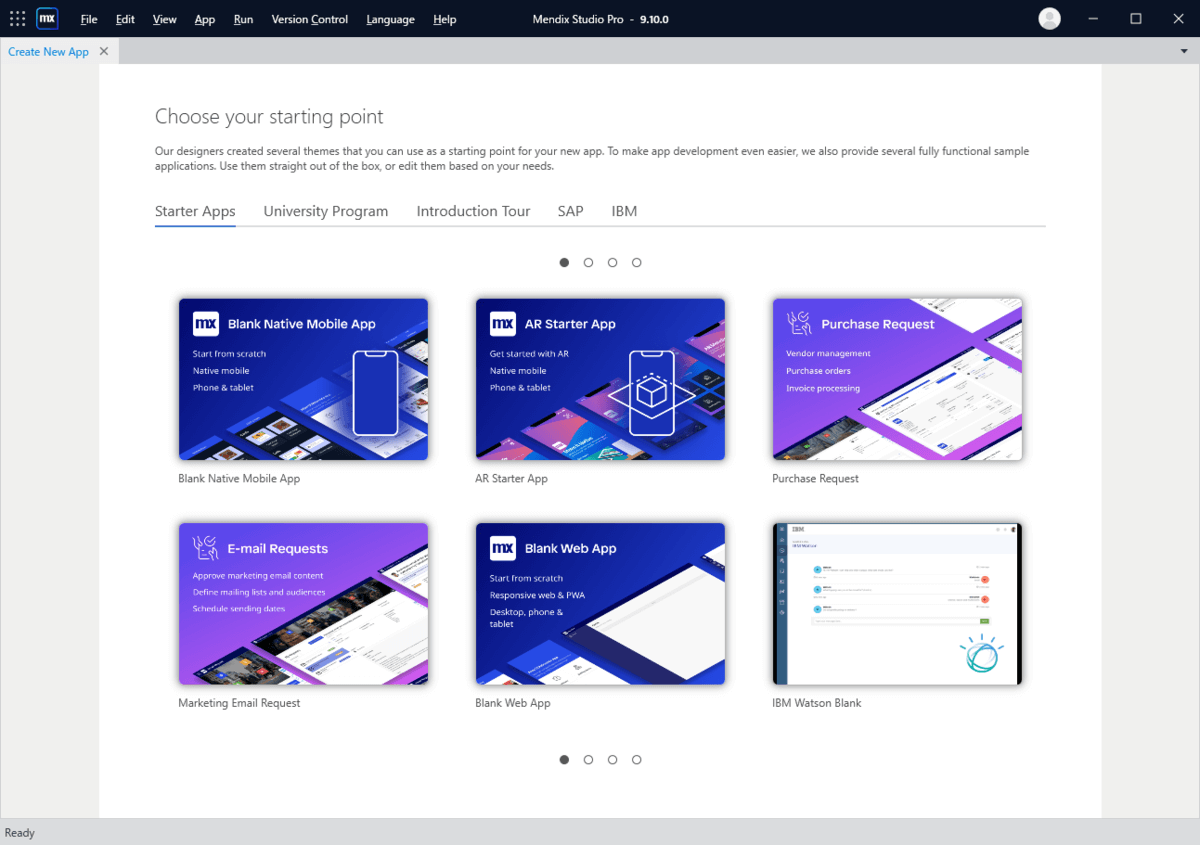Switch to the University Program tab

326,211
